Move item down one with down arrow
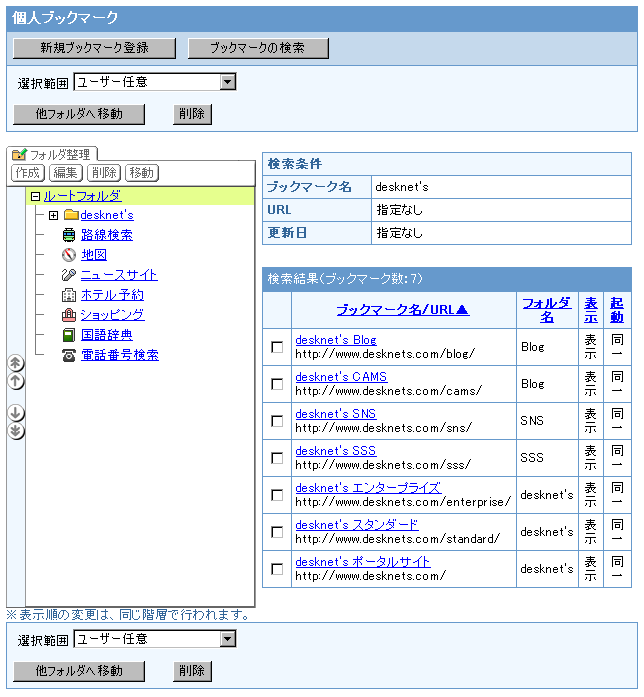 pyautogui.click(x=16, y=413)
